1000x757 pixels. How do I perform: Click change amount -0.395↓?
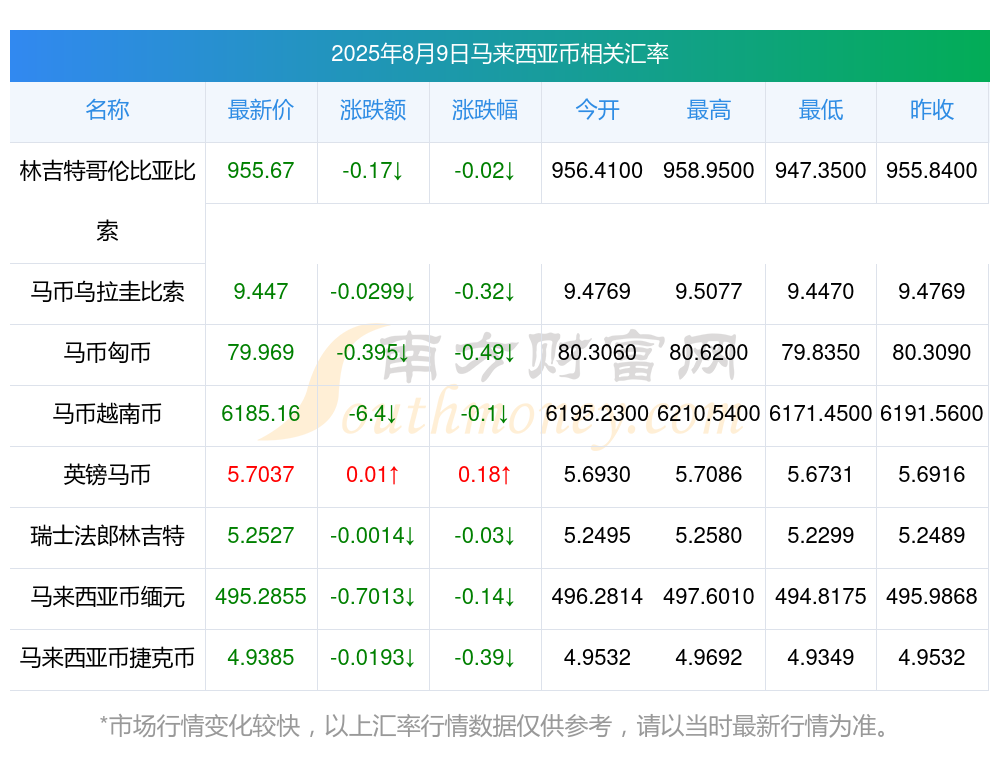click(373, 352)
